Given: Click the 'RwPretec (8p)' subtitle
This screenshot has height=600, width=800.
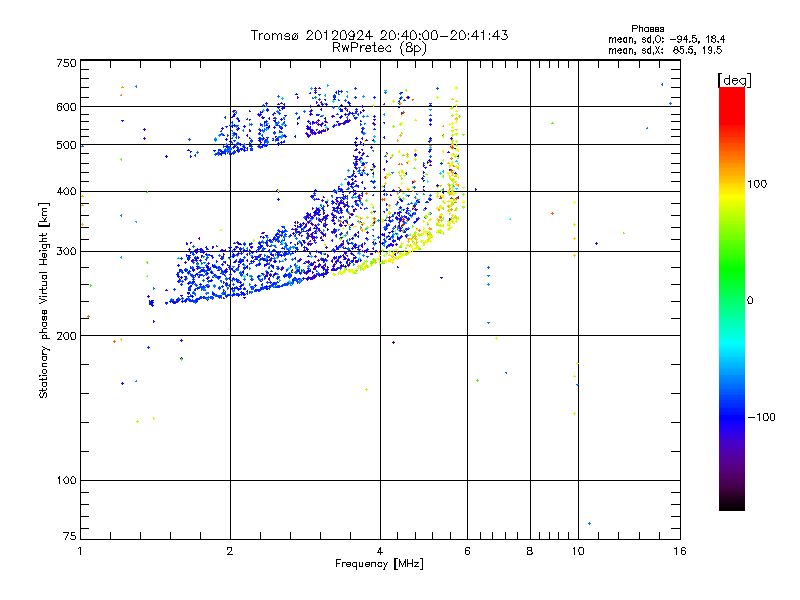Looking at the screenshot, I should [x=379, y=48].
